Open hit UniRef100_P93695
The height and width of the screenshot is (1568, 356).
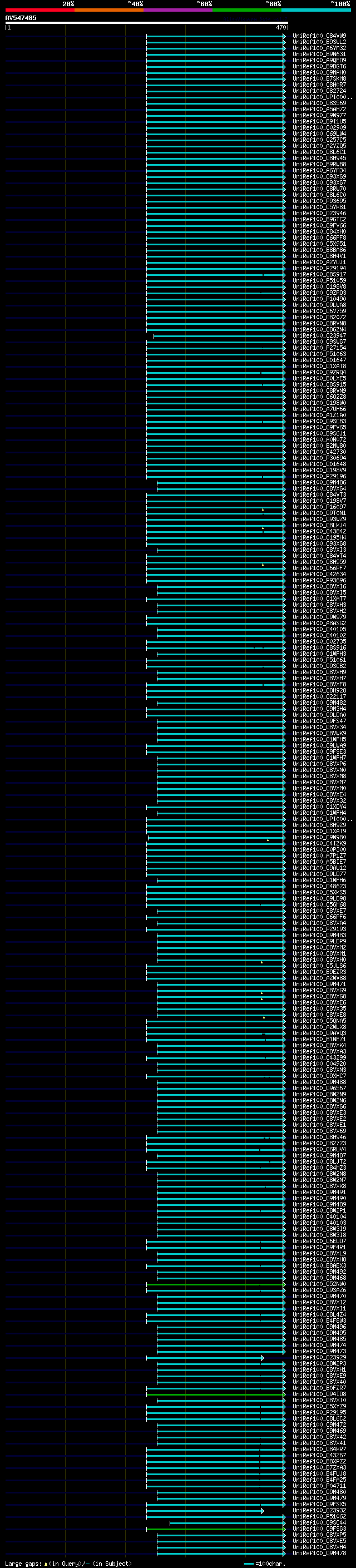(319, 201)
